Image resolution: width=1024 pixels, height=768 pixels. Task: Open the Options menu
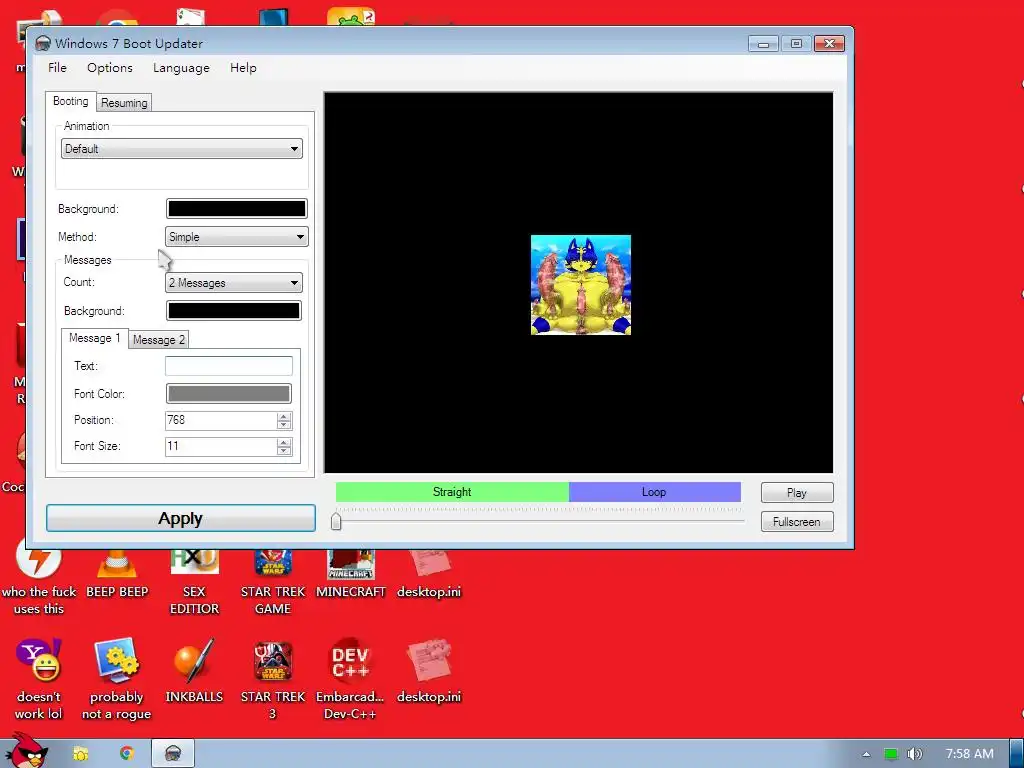tap(110, 67)
